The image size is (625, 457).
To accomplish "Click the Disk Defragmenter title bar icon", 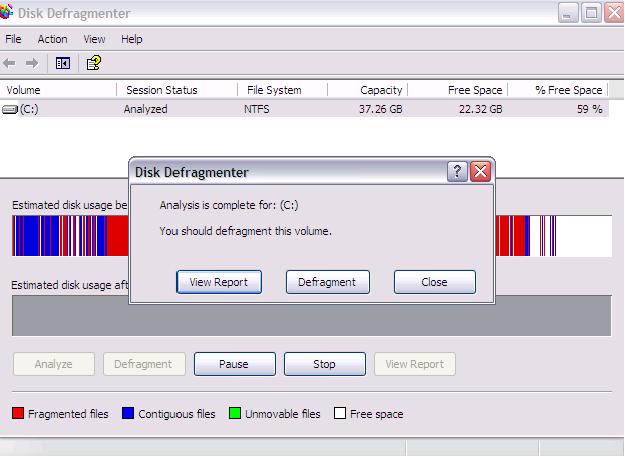I will [6, 13].
